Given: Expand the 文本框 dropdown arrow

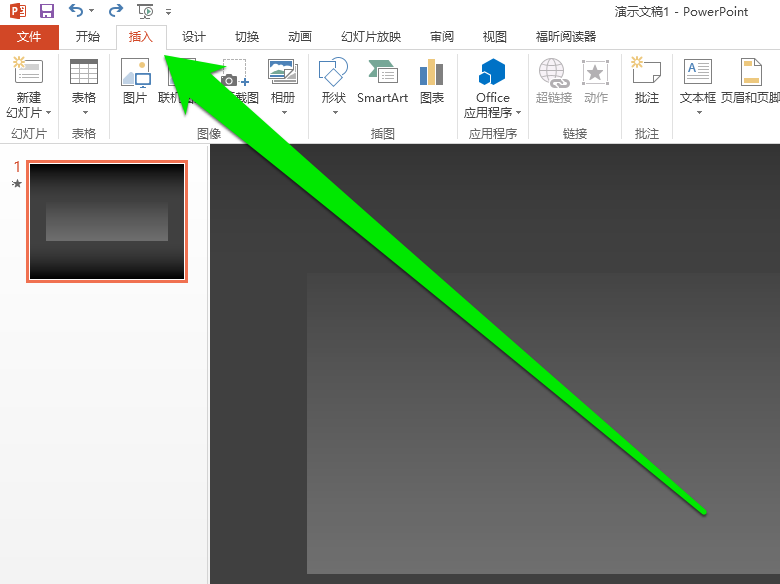Looking at the screenshot, I should click(699, 112).
